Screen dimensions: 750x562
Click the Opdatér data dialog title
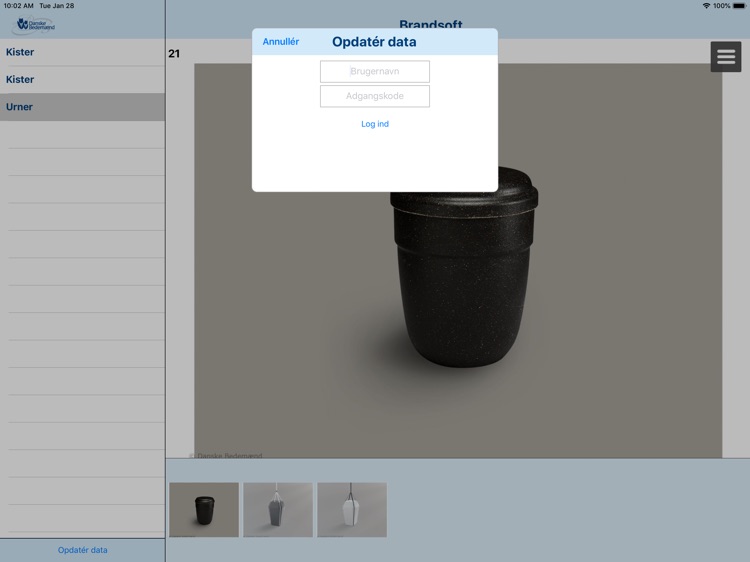374,42
